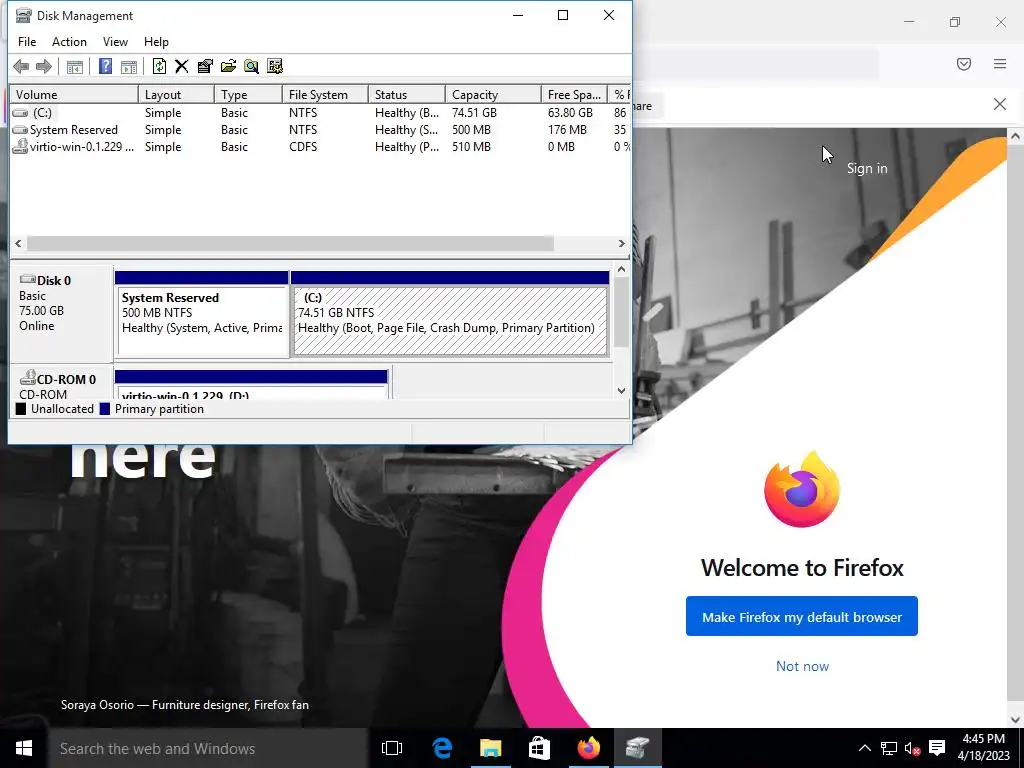Show hidden tray icons with the chevron

pyautogui.click(x=864, y=748)
